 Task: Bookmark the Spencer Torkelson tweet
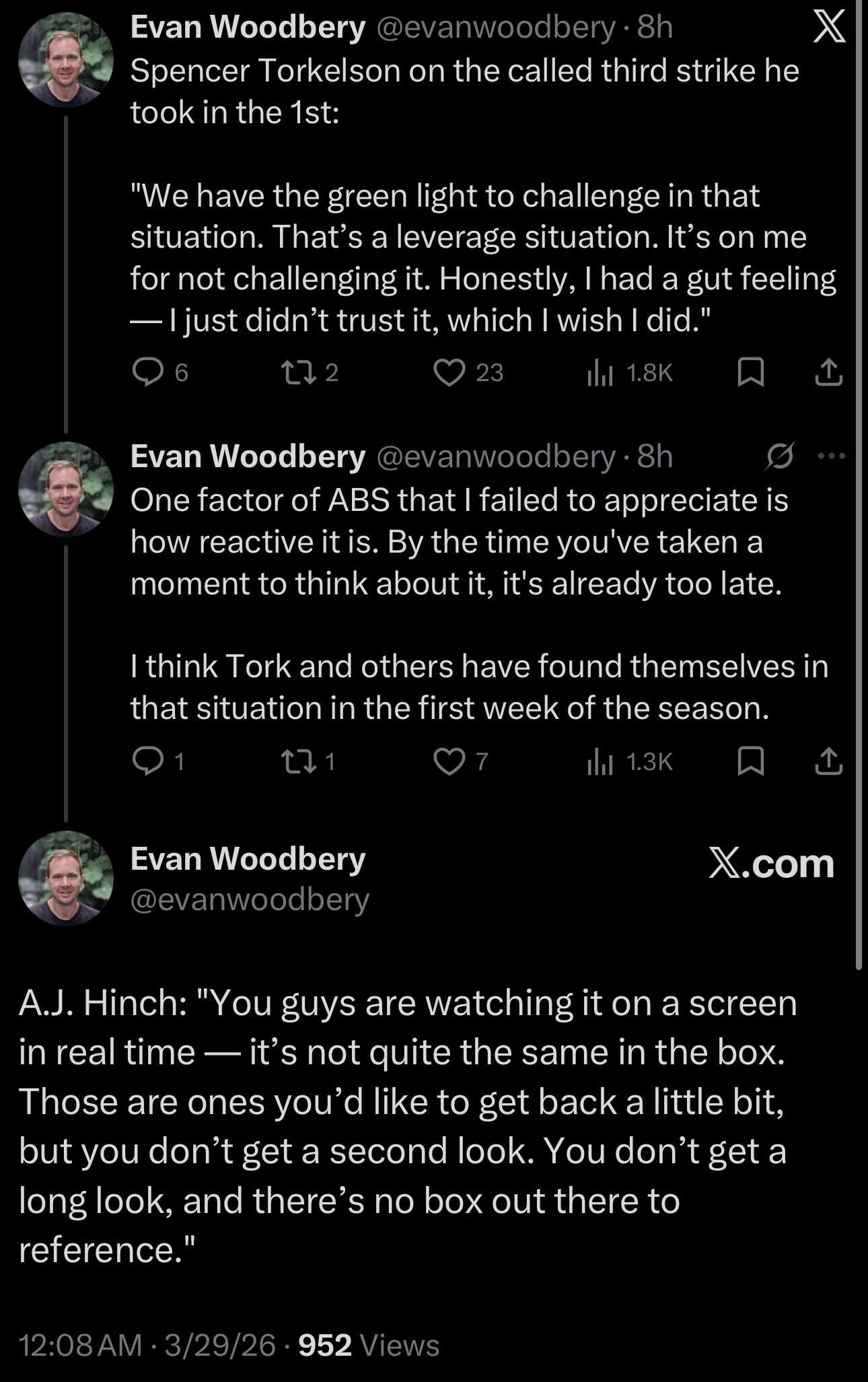(750, 372)
